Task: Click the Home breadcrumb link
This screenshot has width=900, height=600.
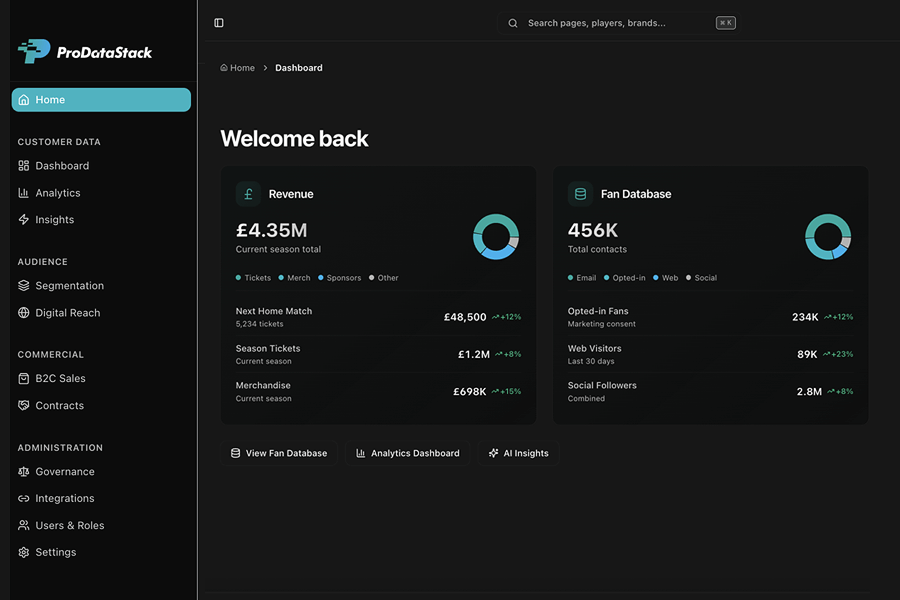Action: pos(238,68)
